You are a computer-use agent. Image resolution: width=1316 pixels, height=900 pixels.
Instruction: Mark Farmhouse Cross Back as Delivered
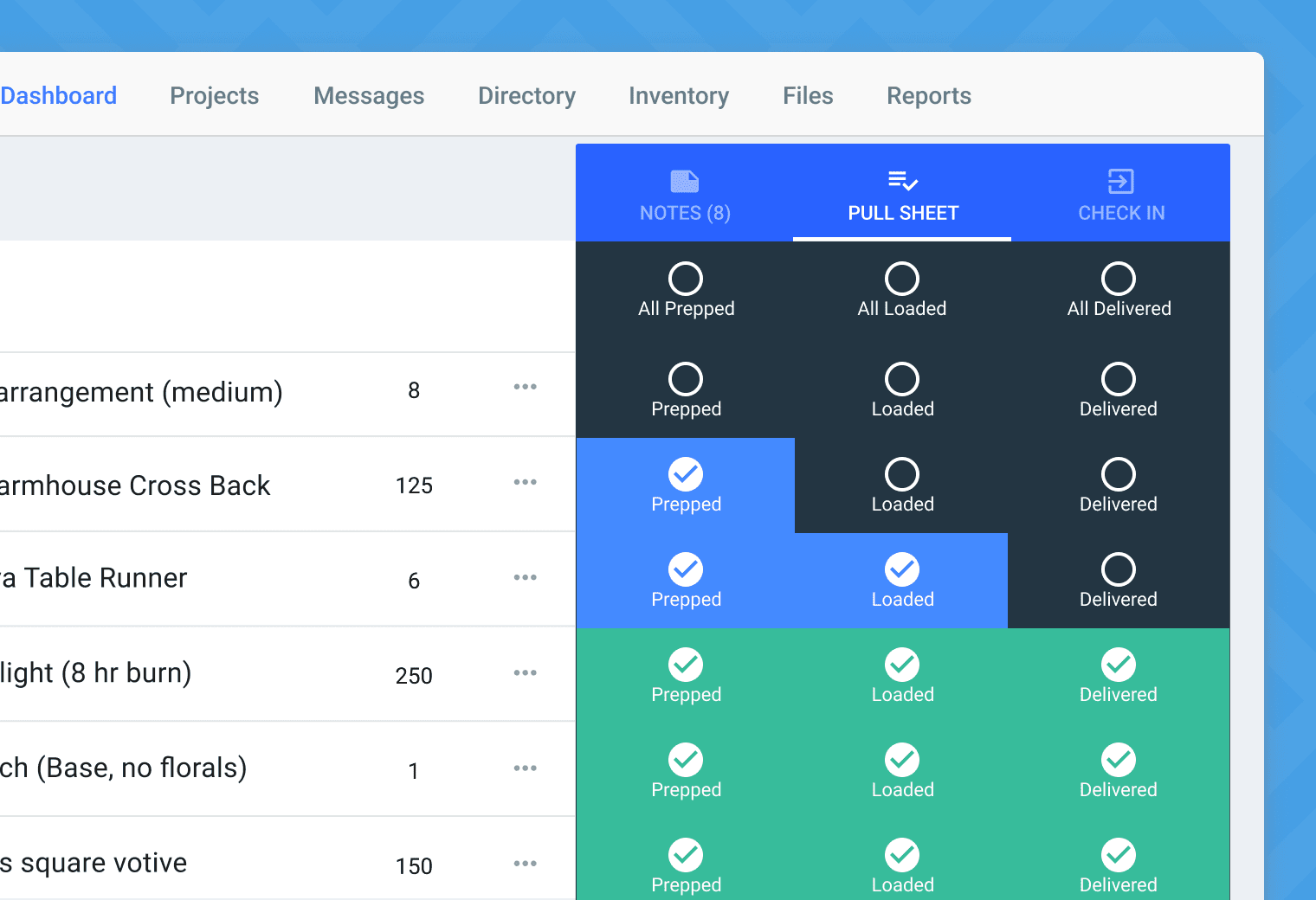pos(1119,474)
